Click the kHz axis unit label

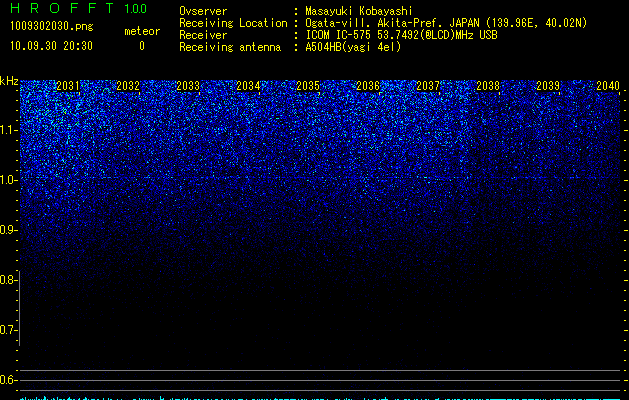coord(9,81)
